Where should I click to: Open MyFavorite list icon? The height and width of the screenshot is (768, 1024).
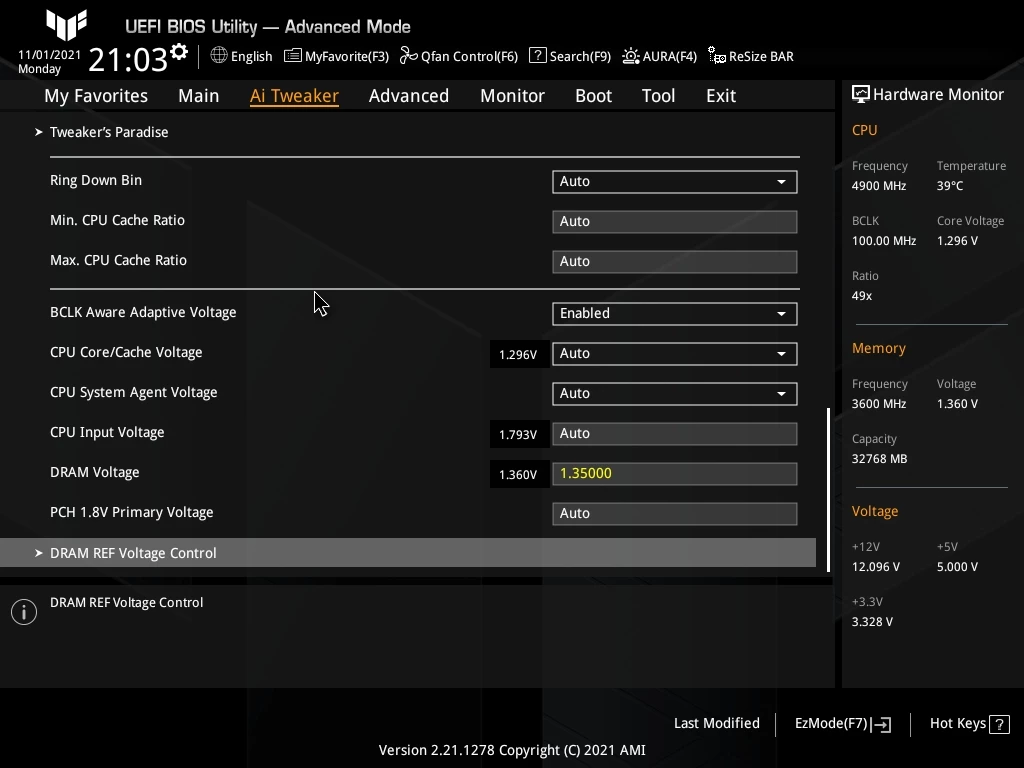pyautogui.click(x=293, y=56)
